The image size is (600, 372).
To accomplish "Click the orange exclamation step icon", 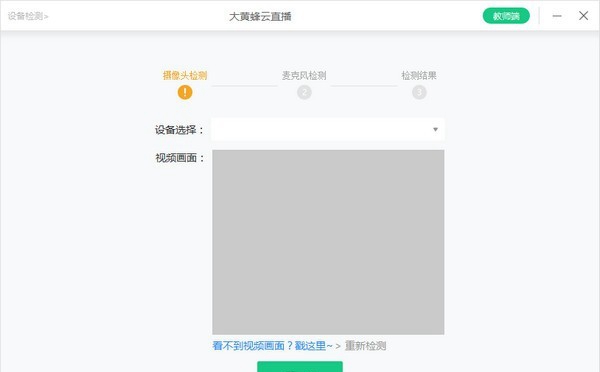I will point(185,92).
